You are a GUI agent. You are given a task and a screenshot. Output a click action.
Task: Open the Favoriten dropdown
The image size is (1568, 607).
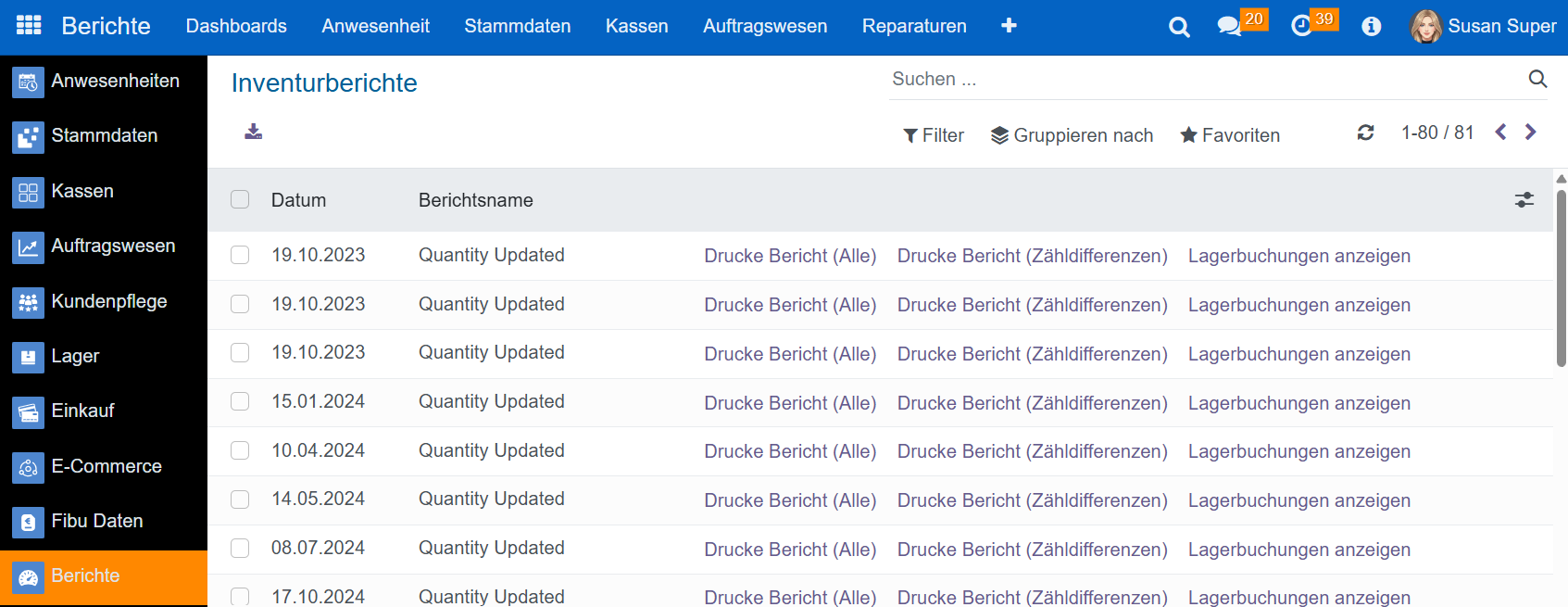[1230, 135]
